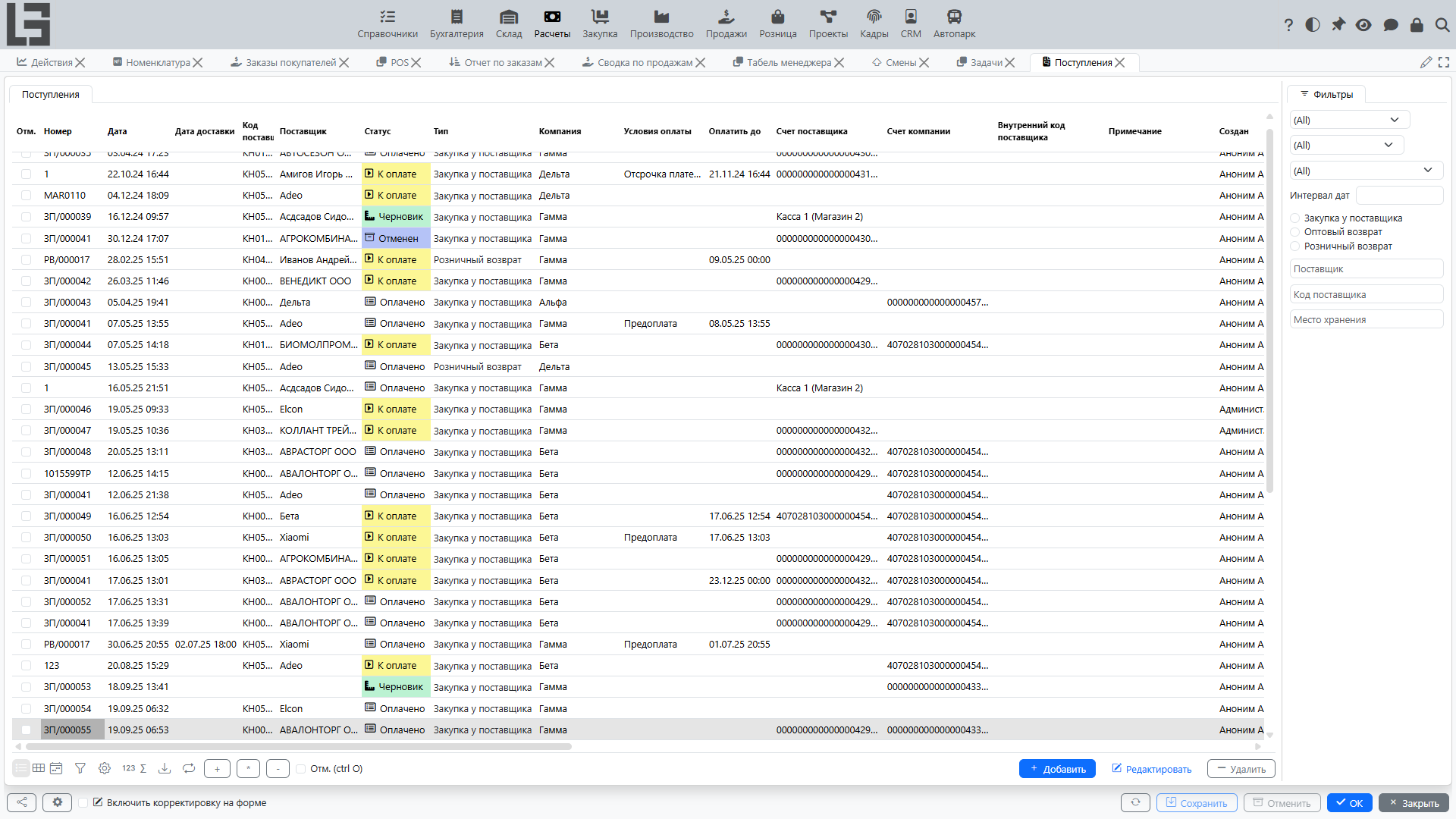The width and height of the screenshot is (1456, 819).
Task: Click the OK button
Action: pos(1349,803)
